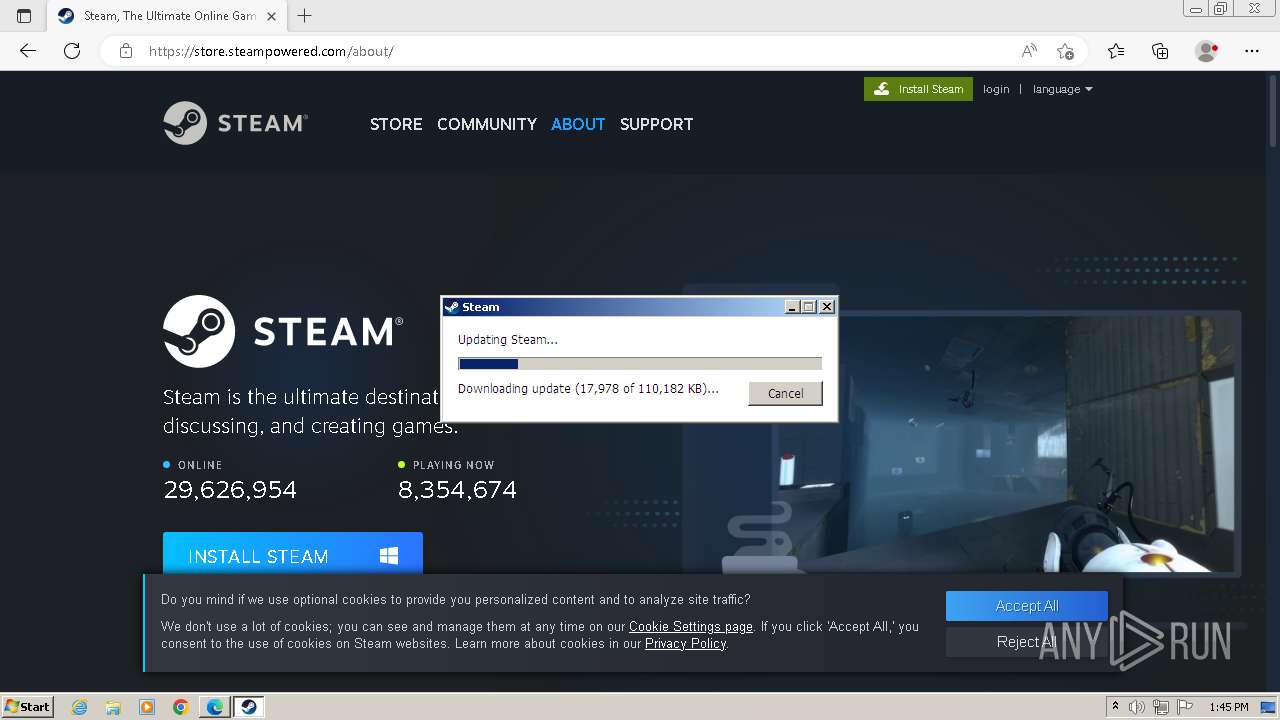Refresh the current page

[x=72, y=51]
